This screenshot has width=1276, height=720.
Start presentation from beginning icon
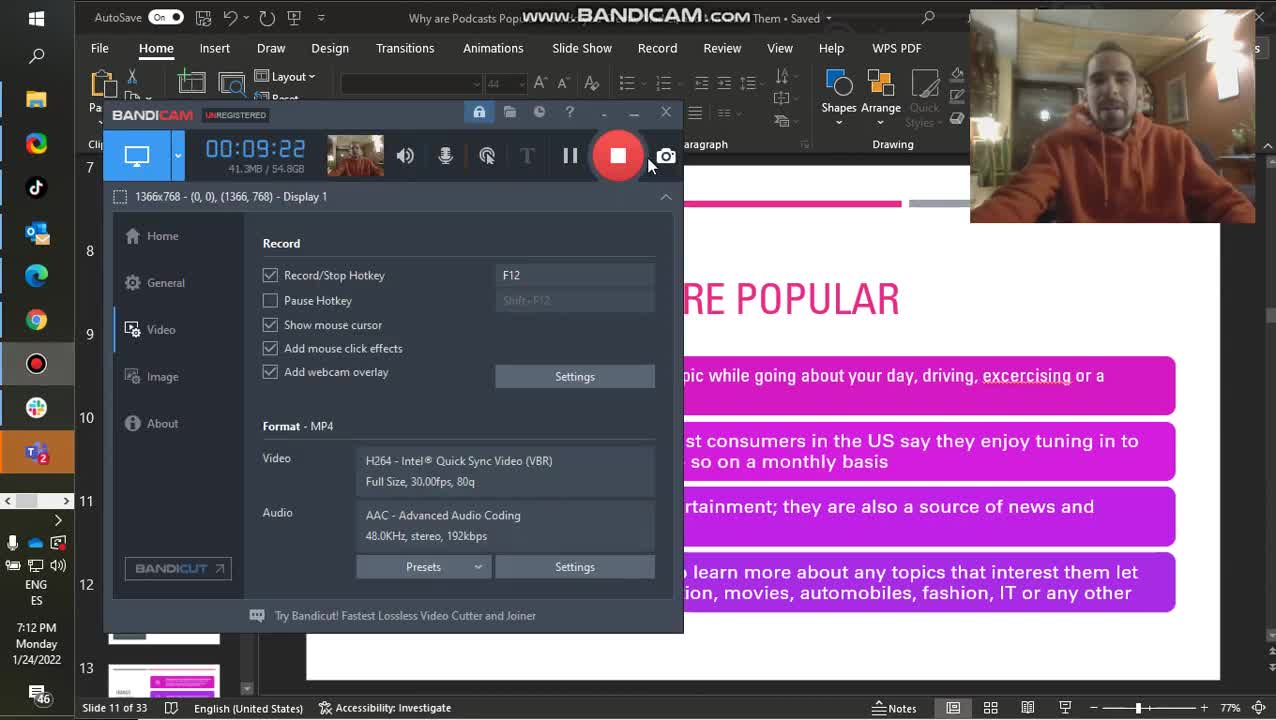click(x=294, y=18)
